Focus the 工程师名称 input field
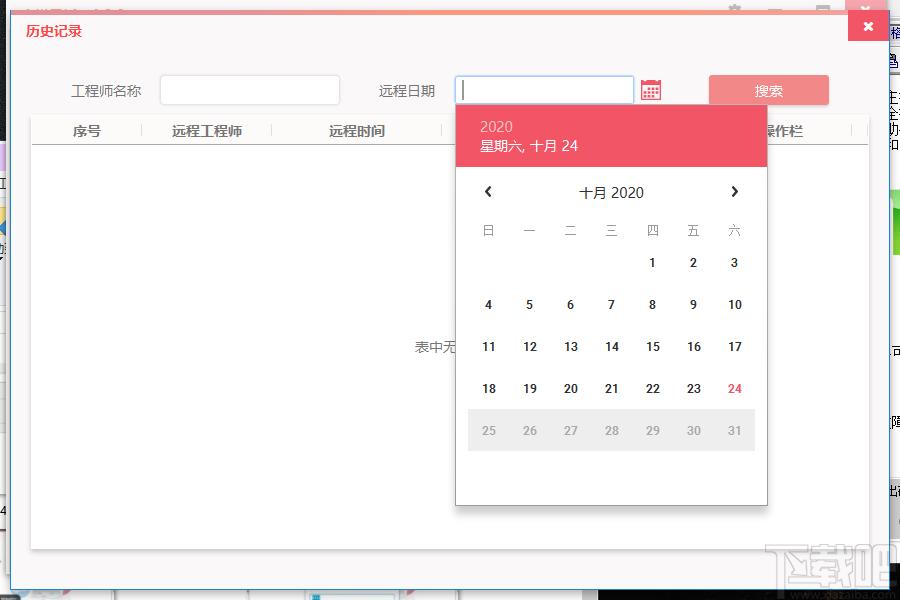 250,90
